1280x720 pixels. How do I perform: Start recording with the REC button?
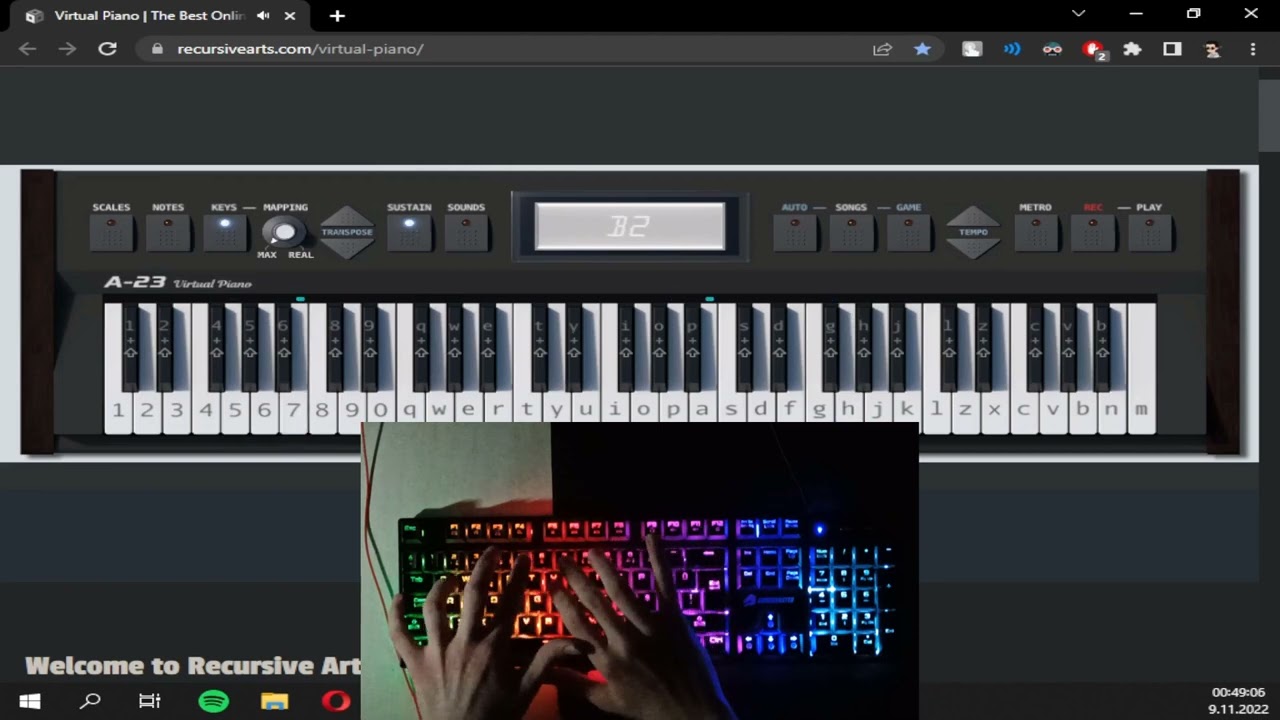click(1093, 232)
